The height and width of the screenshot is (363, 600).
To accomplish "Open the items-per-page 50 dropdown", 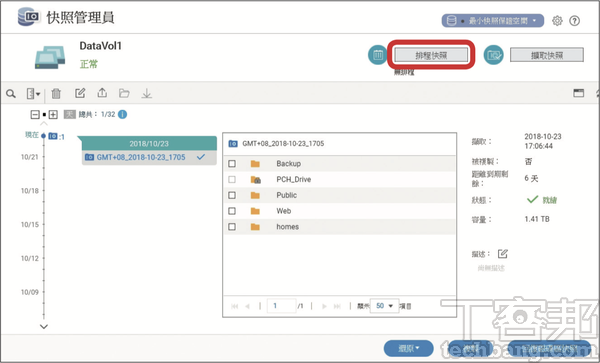I will (x=385, y=306).
